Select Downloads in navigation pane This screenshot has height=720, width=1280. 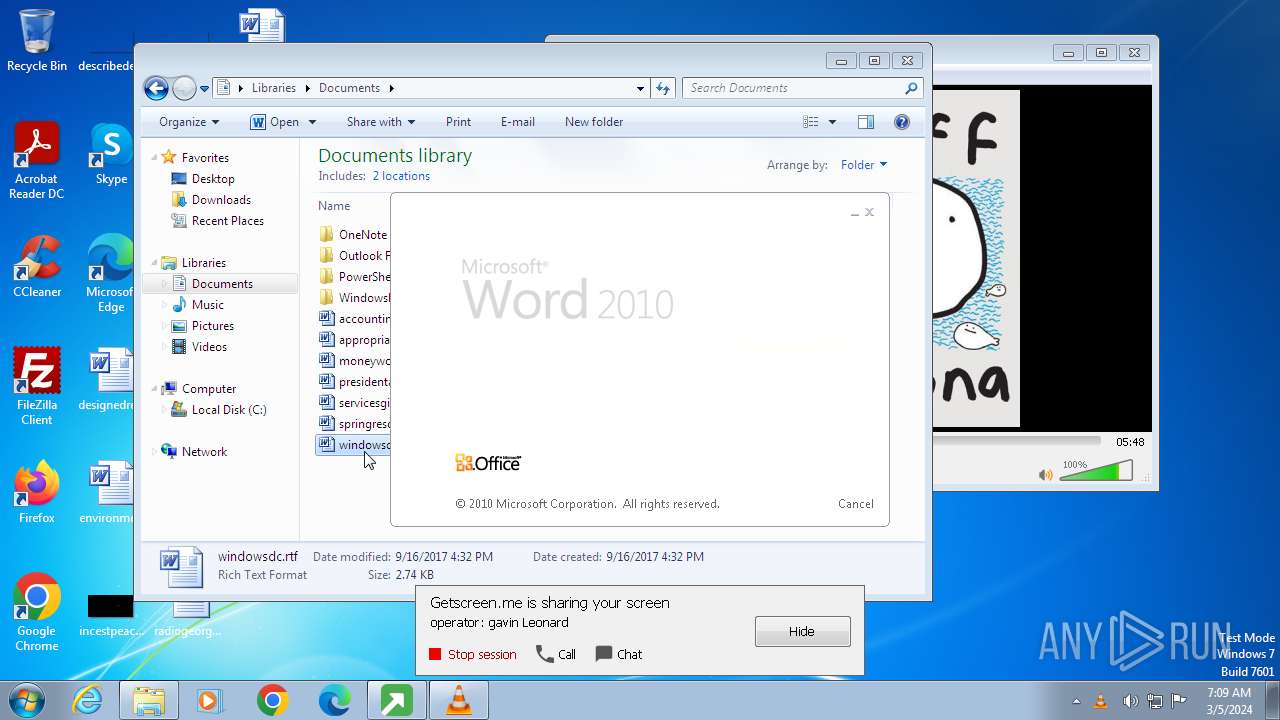(221, 200)
